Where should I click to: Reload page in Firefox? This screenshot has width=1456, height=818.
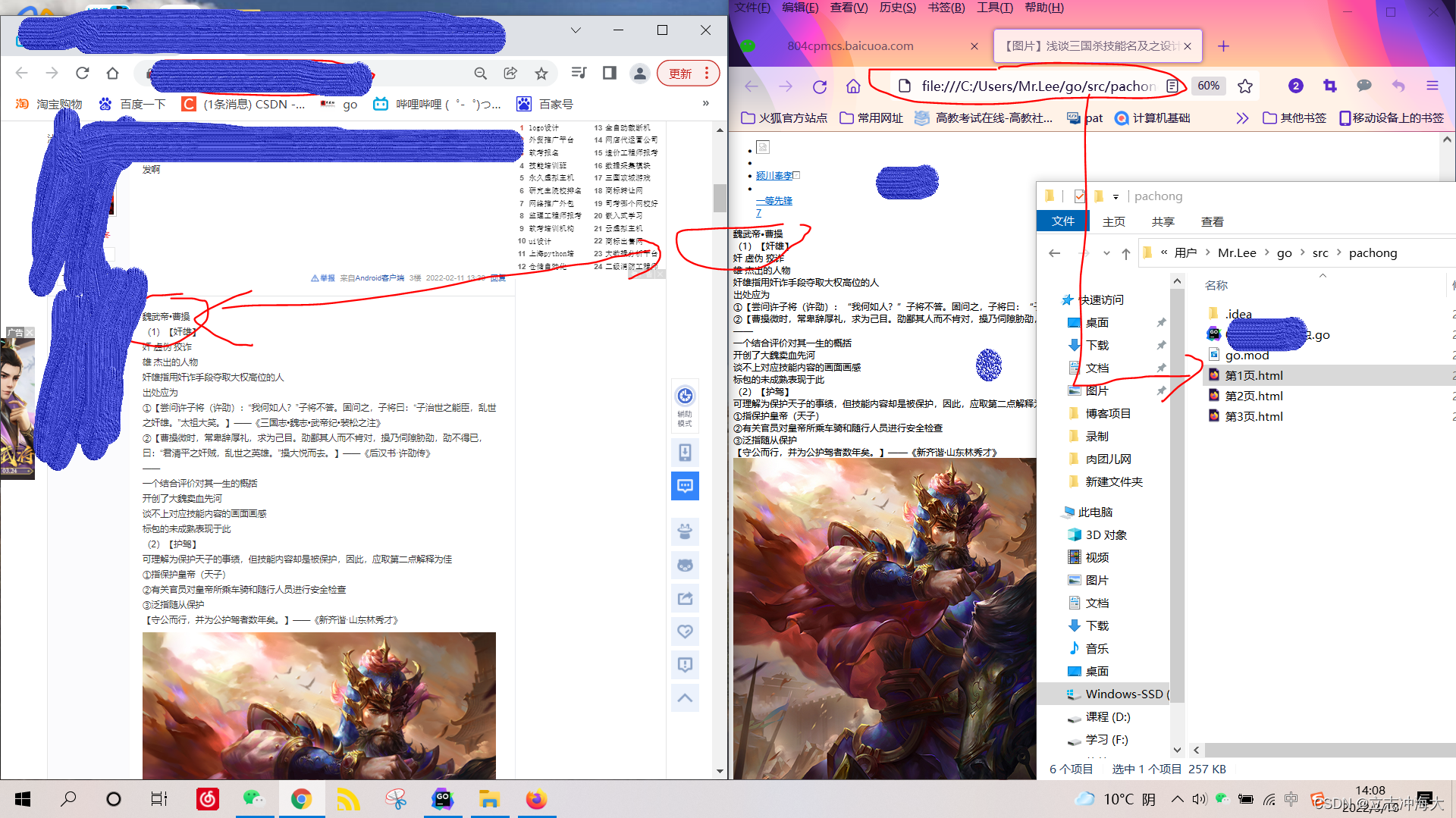(x=820, y=86)
